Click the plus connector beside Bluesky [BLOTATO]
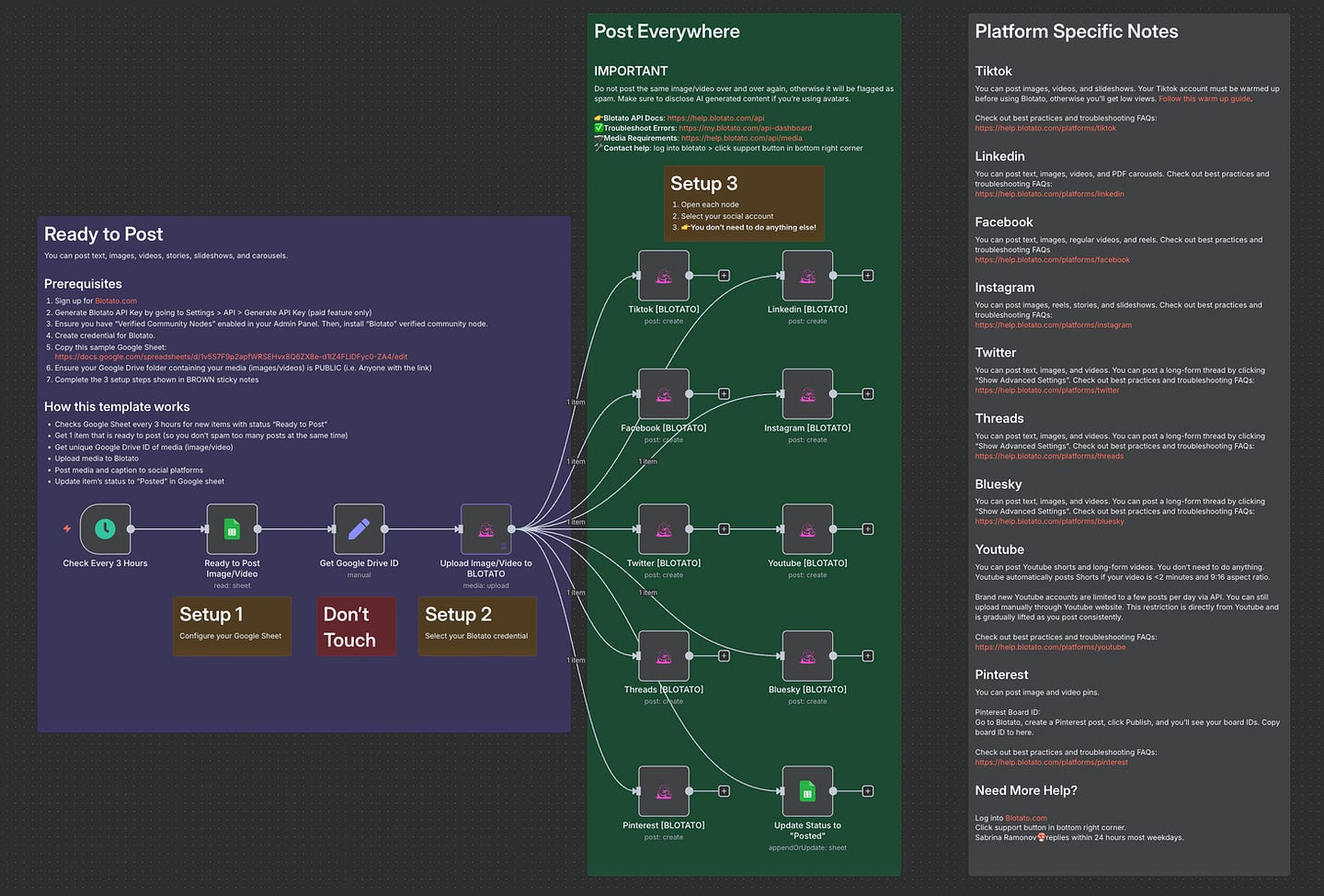The image size is (1324, 896). pyautogui.click(x=867, y=655)
